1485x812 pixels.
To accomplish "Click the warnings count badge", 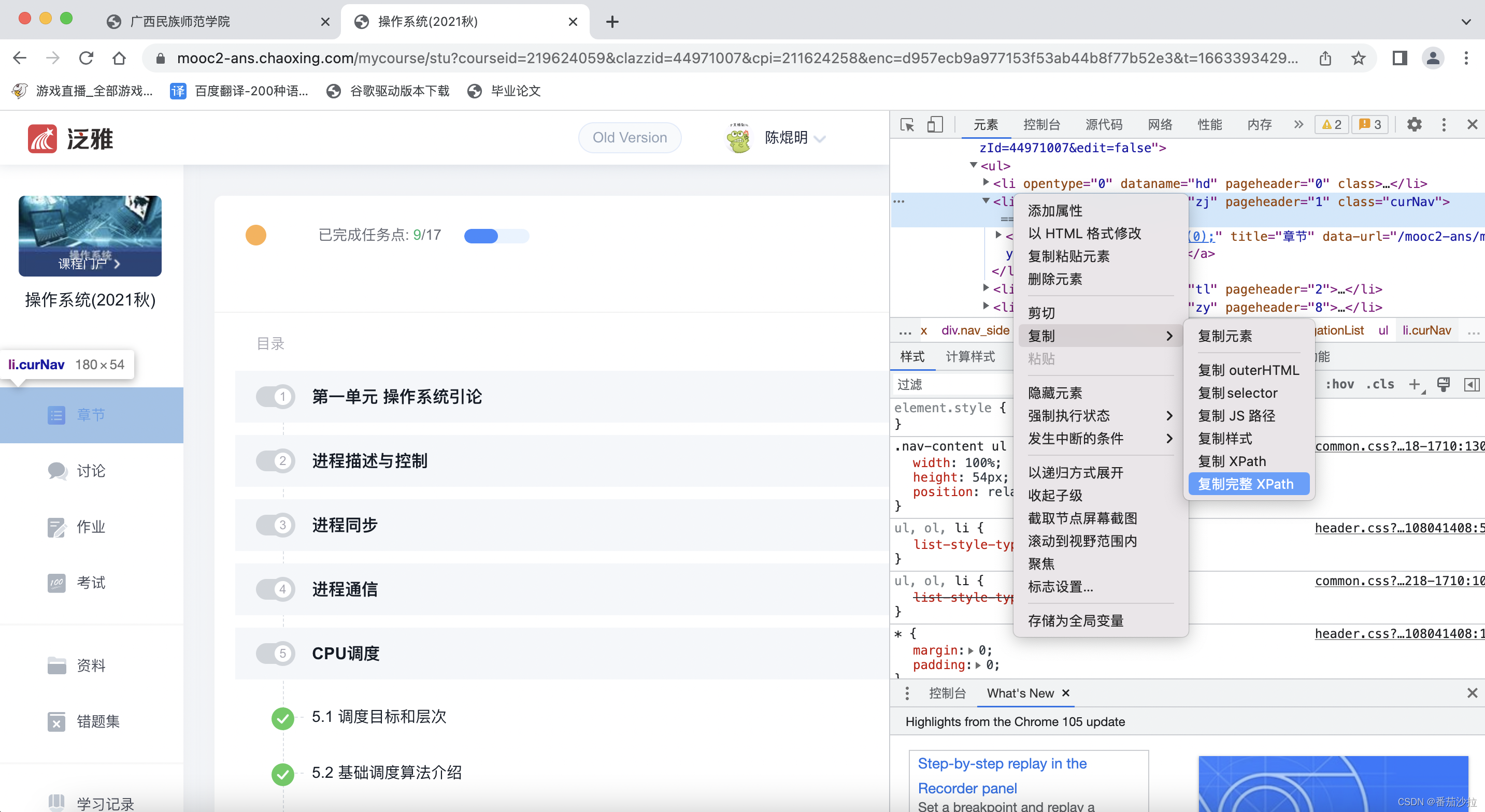I will tap(1331, 124).
